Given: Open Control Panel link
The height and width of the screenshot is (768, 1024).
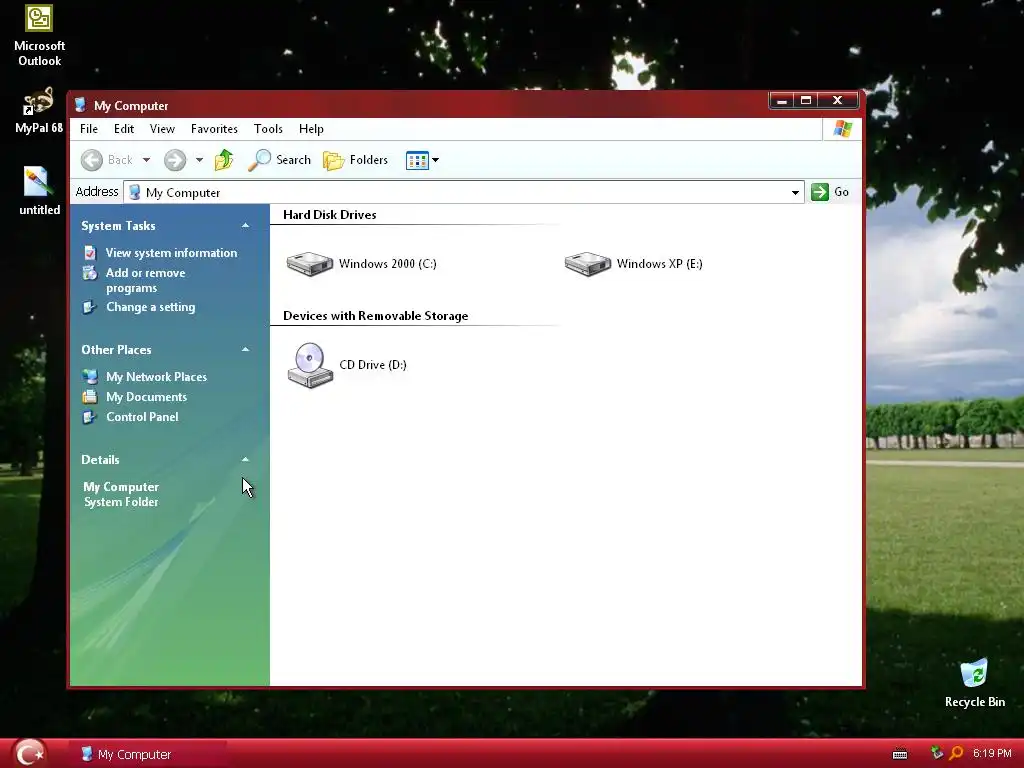Looking at the screenshot, I should coord(142,417).
